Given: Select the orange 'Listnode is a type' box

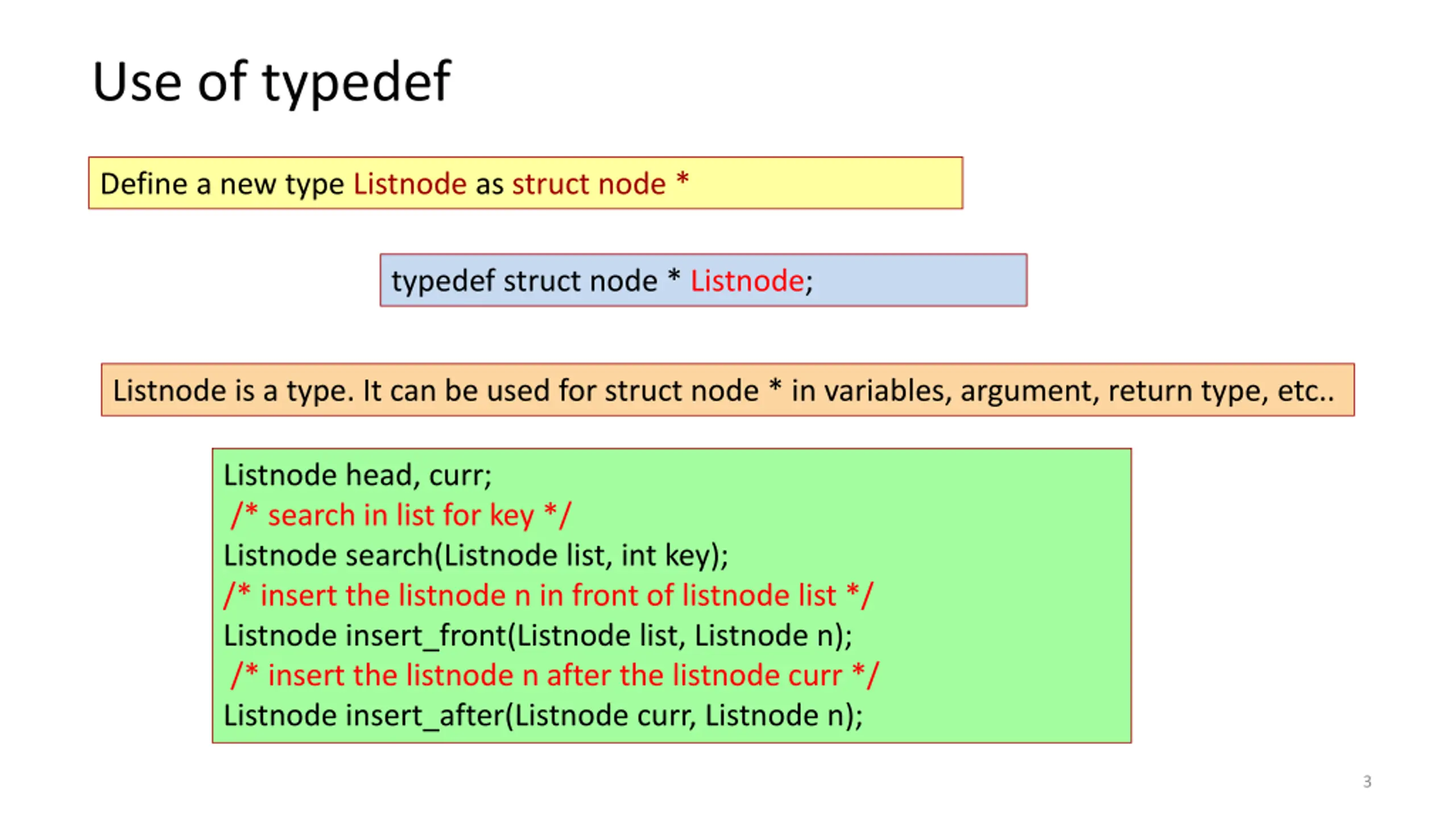Looking at the screenshot, I should point(728,390).
